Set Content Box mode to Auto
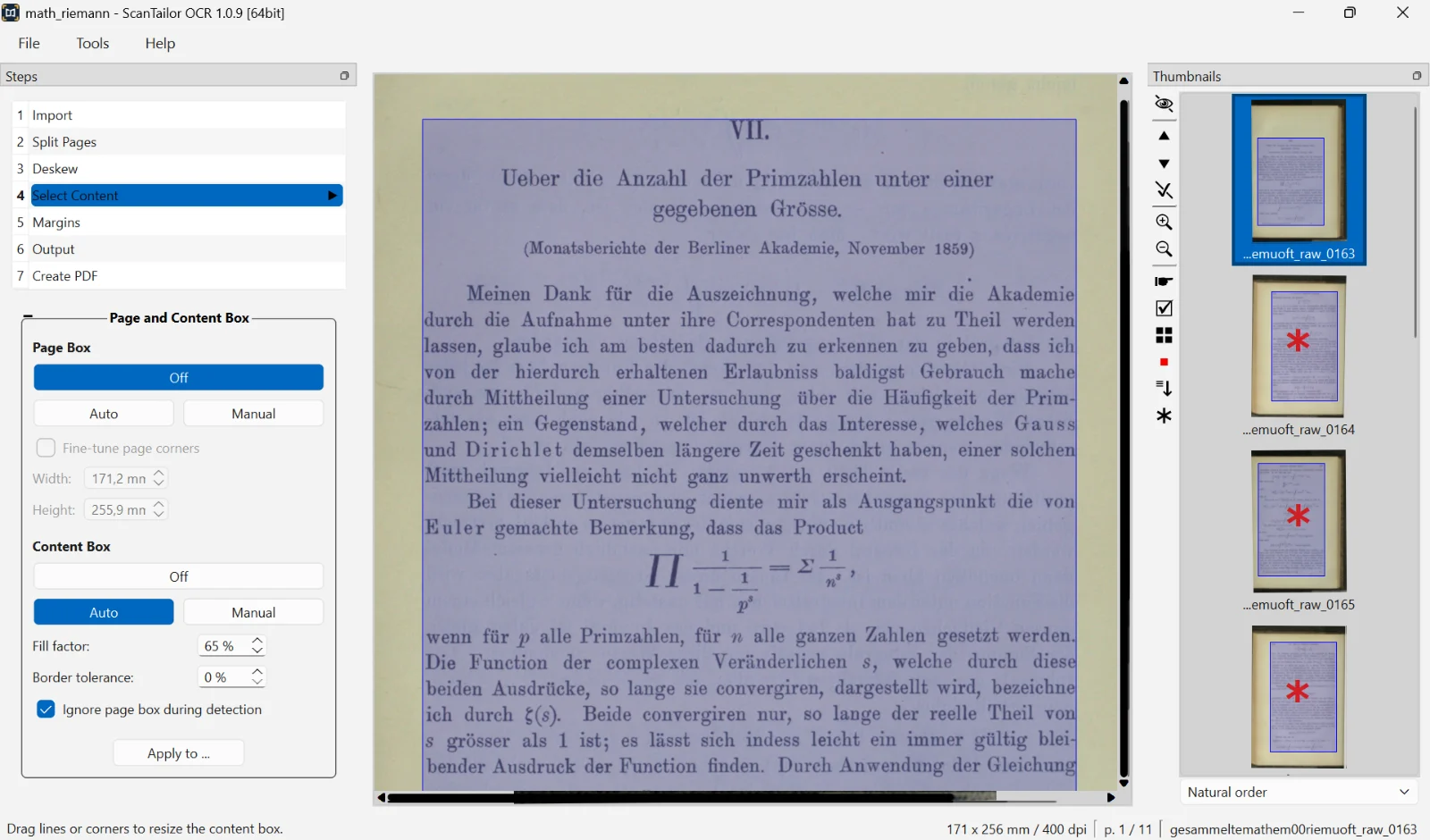Image resolution: width=1430 pixels, height=840 pixels. (x=104, y=612)
